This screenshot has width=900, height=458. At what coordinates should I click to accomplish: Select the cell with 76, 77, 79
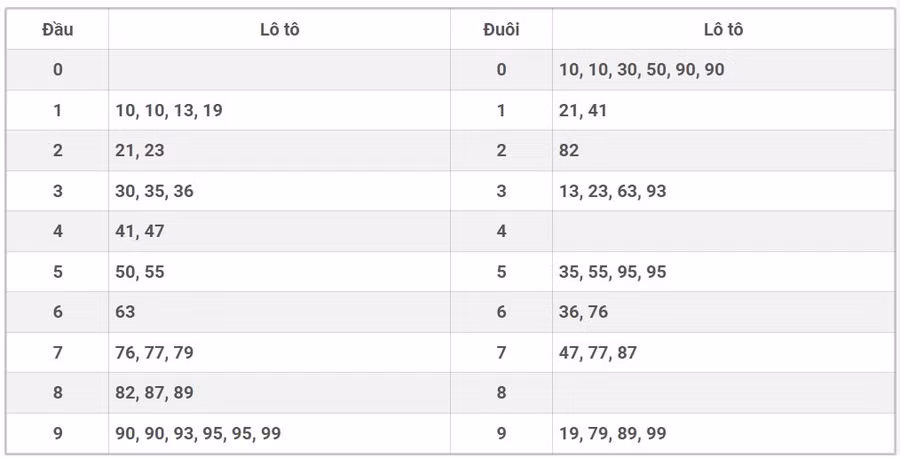point(155,352)
